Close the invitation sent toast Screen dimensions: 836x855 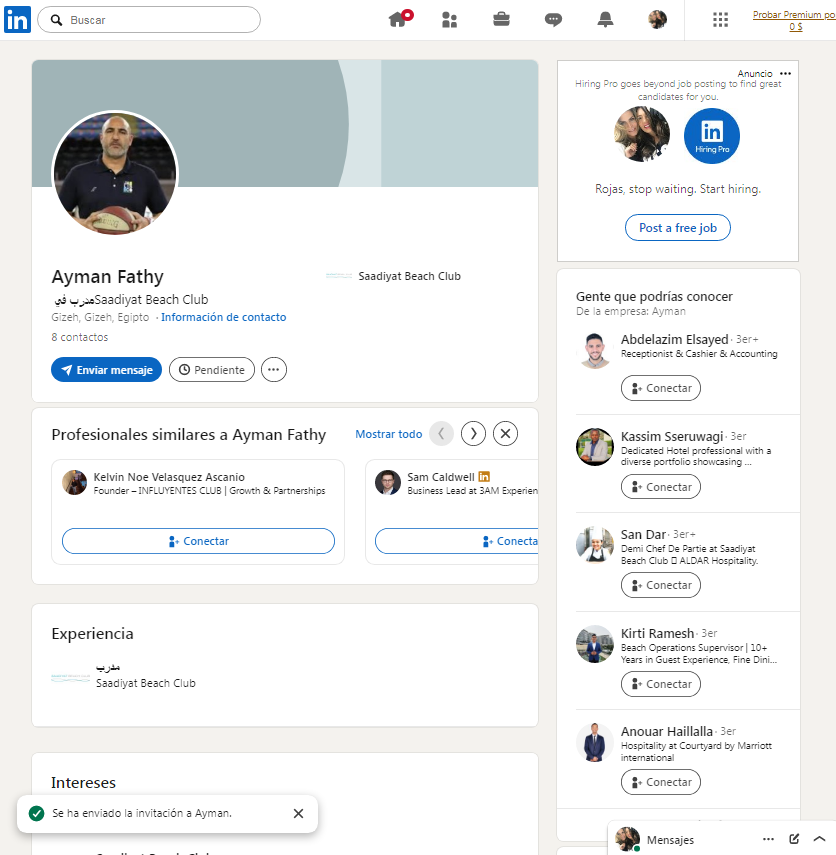(298, 814)
